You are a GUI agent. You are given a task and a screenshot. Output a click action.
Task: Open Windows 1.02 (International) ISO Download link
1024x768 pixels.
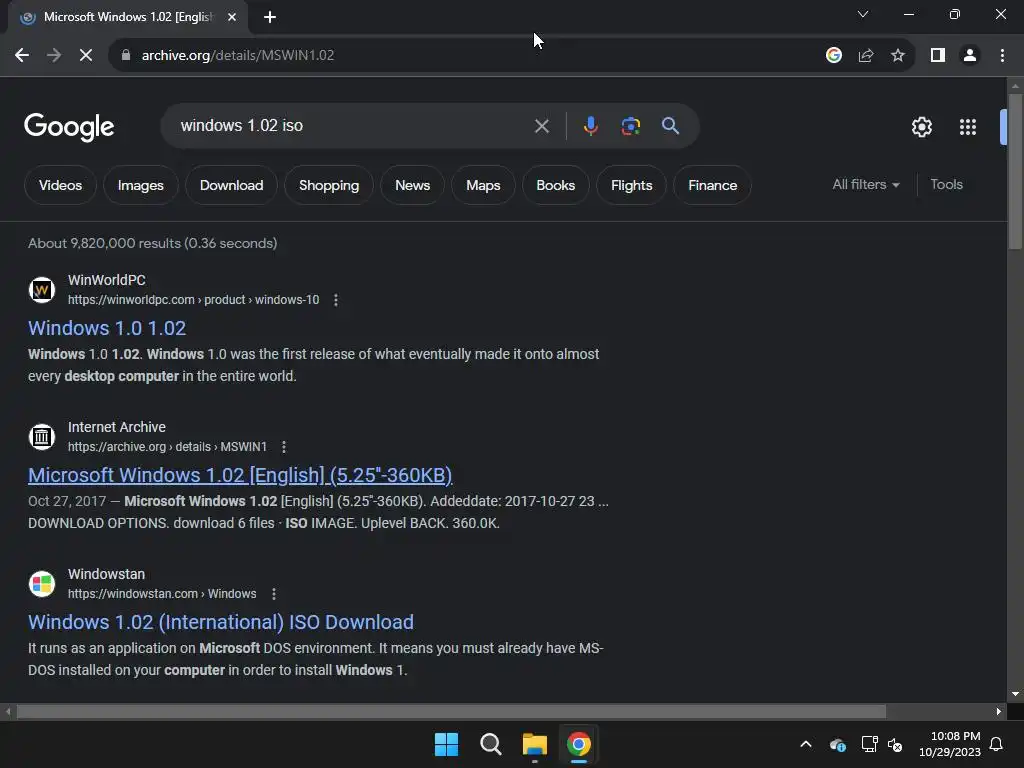[x=221, y=622]
